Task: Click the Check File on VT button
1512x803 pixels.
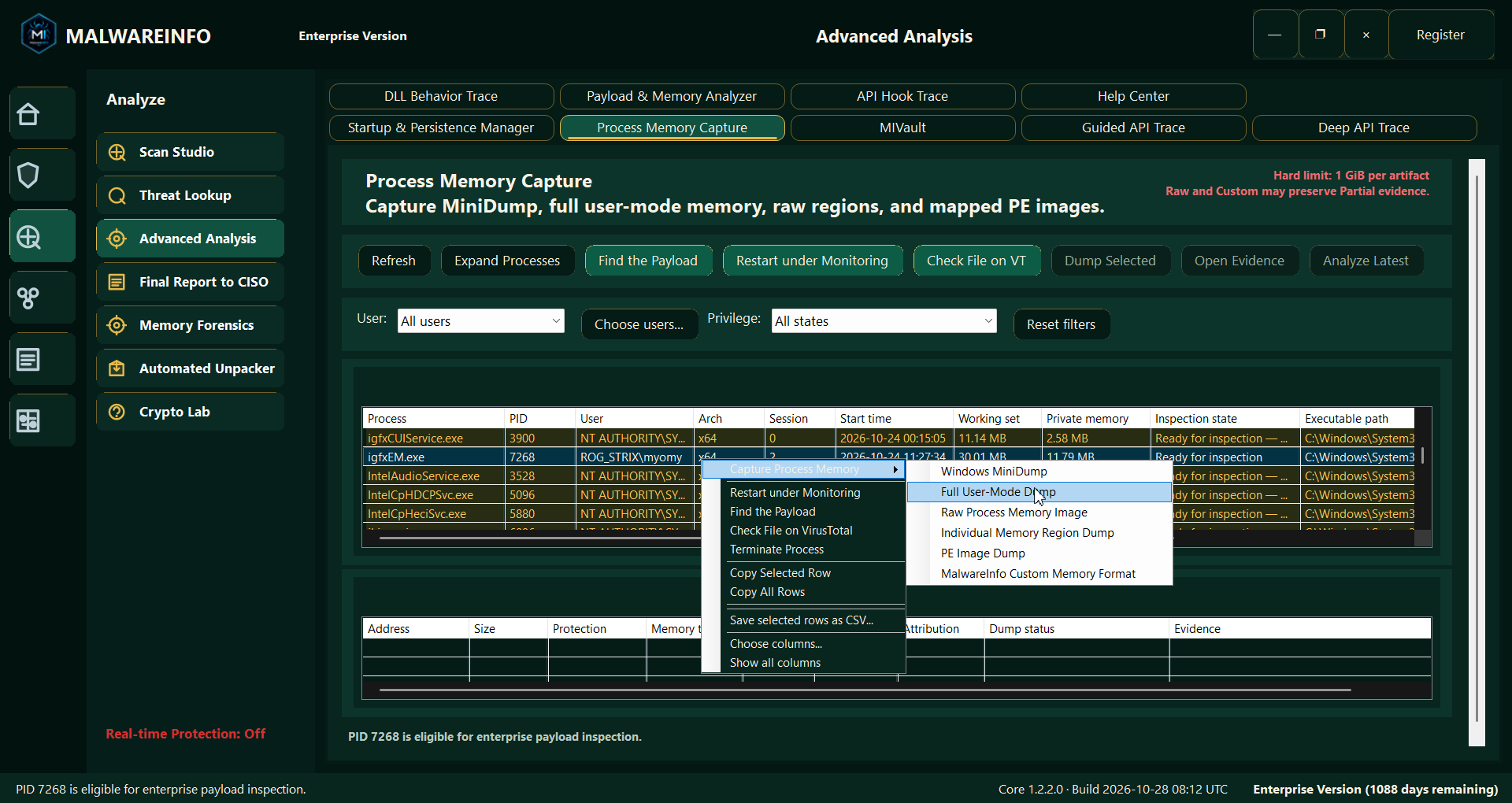Action: tap(976, 261)
